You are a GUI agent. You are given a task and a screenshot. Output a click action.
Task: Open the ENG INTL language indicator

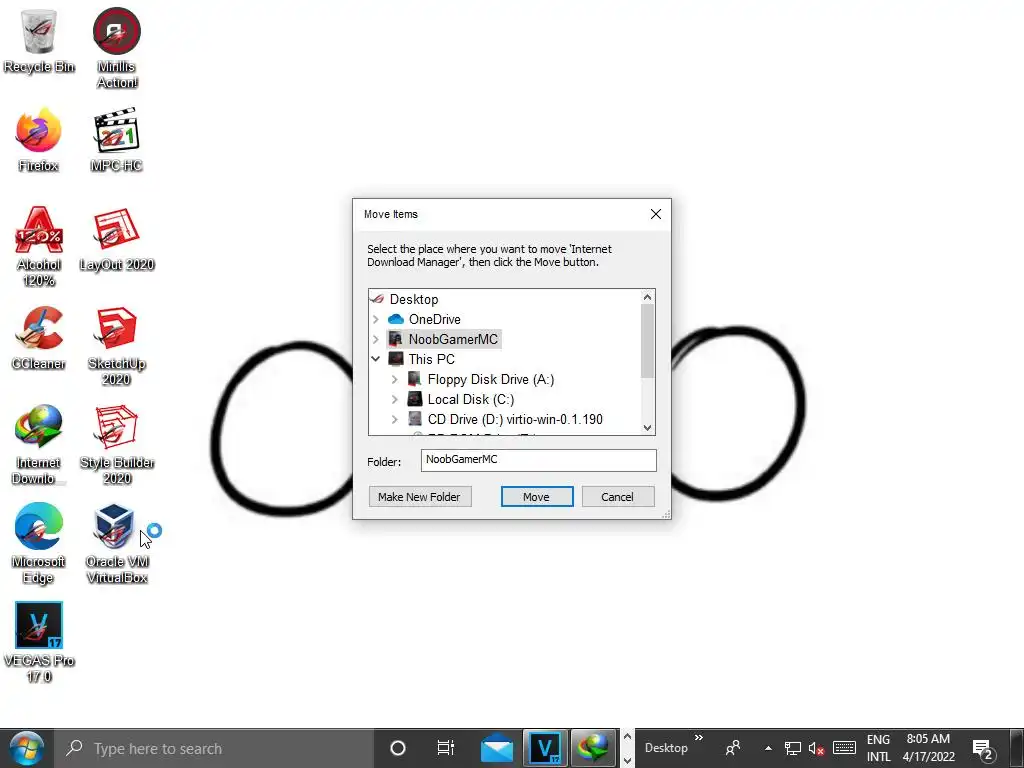point(878,748)
